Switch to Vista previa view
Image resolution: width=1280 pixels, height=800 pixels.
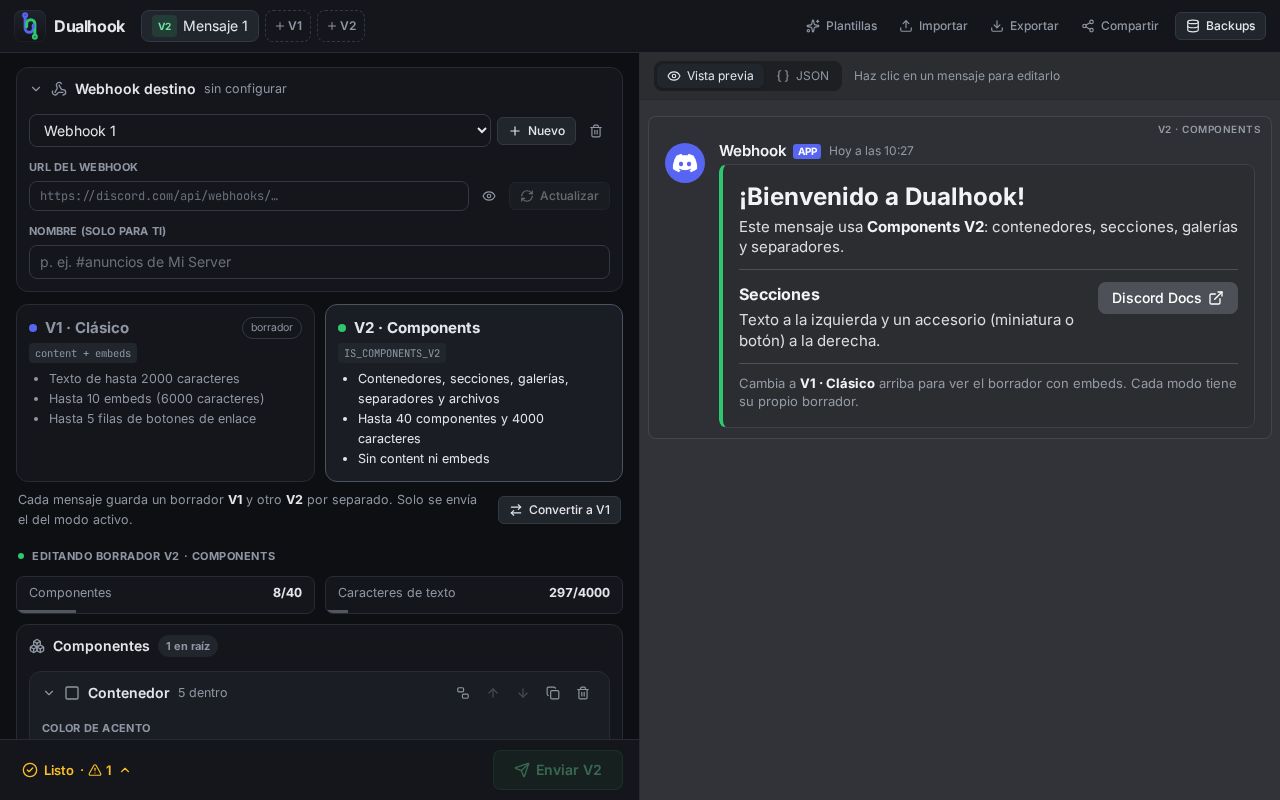pyautogui.click(x=710, y=76)
